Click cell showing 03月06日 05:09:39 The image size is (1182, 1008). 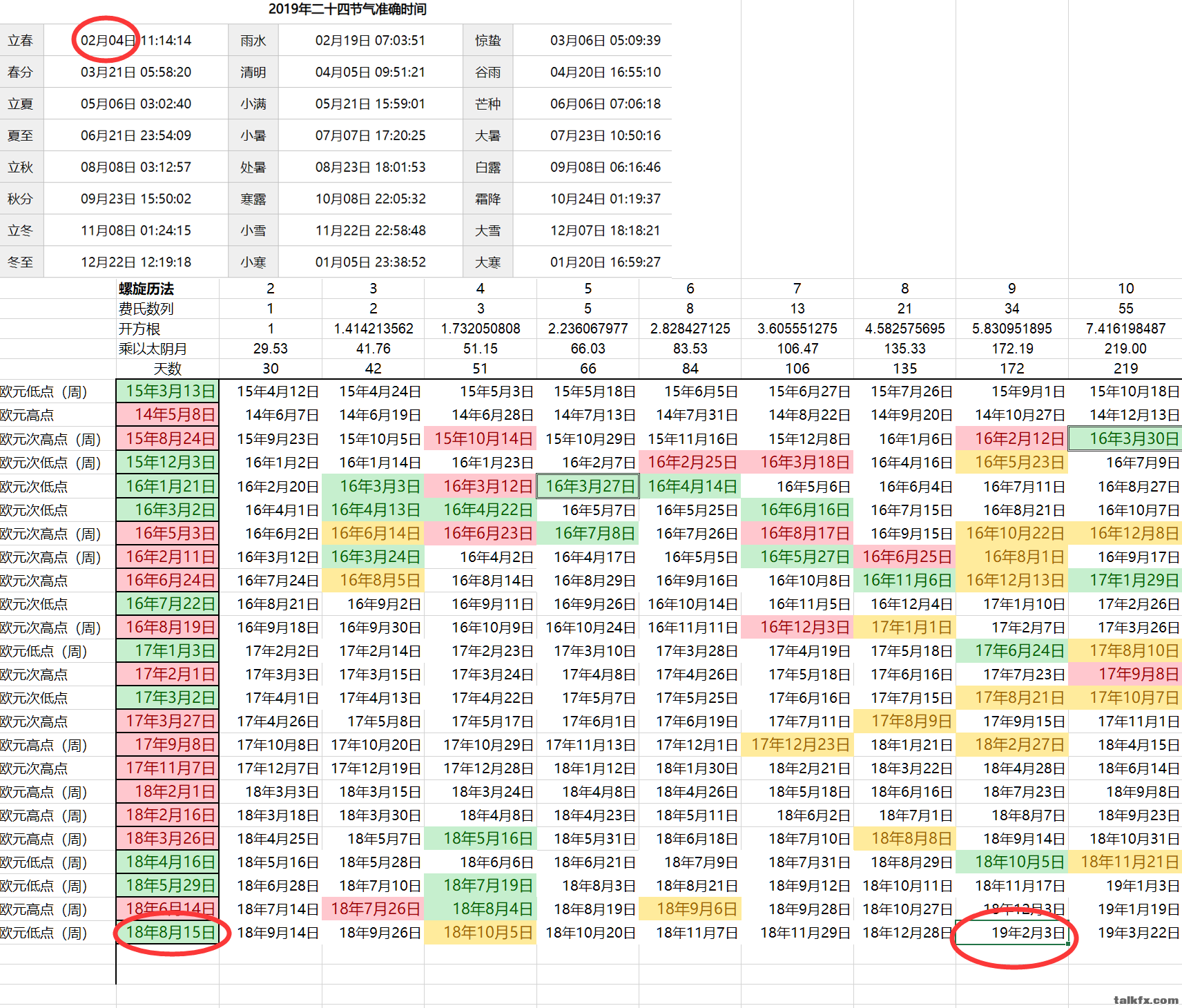pos(605,41)
